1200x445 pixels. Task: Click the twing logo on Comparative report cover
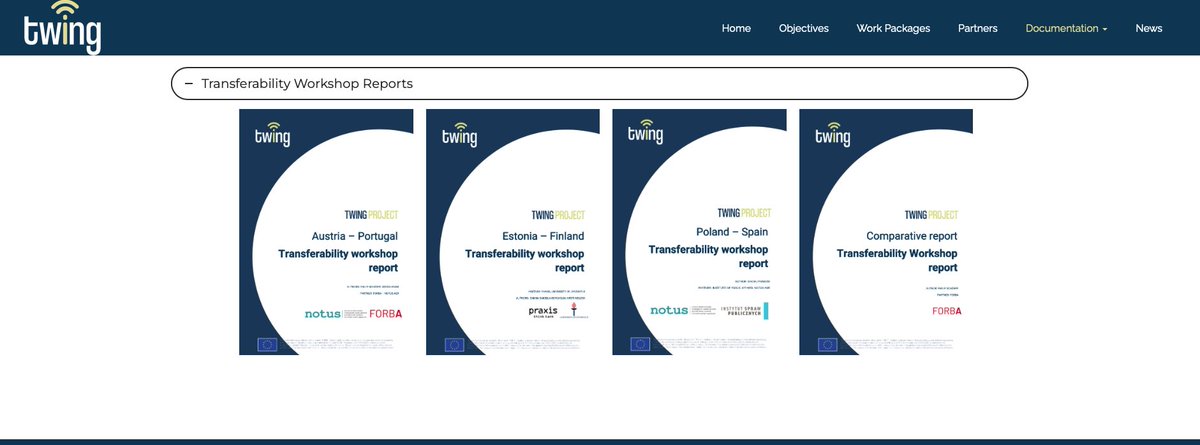833,133
